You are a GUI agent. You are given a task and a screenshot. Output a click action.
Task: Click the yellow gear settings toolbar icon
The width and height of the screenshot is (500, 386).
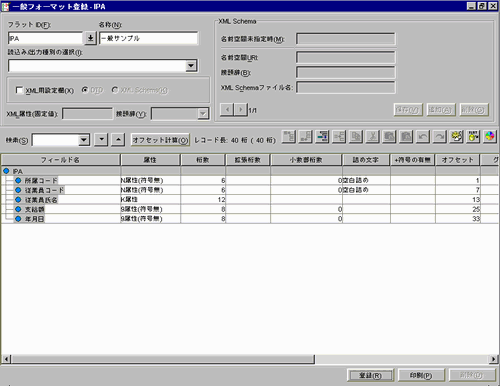point(456,137)
